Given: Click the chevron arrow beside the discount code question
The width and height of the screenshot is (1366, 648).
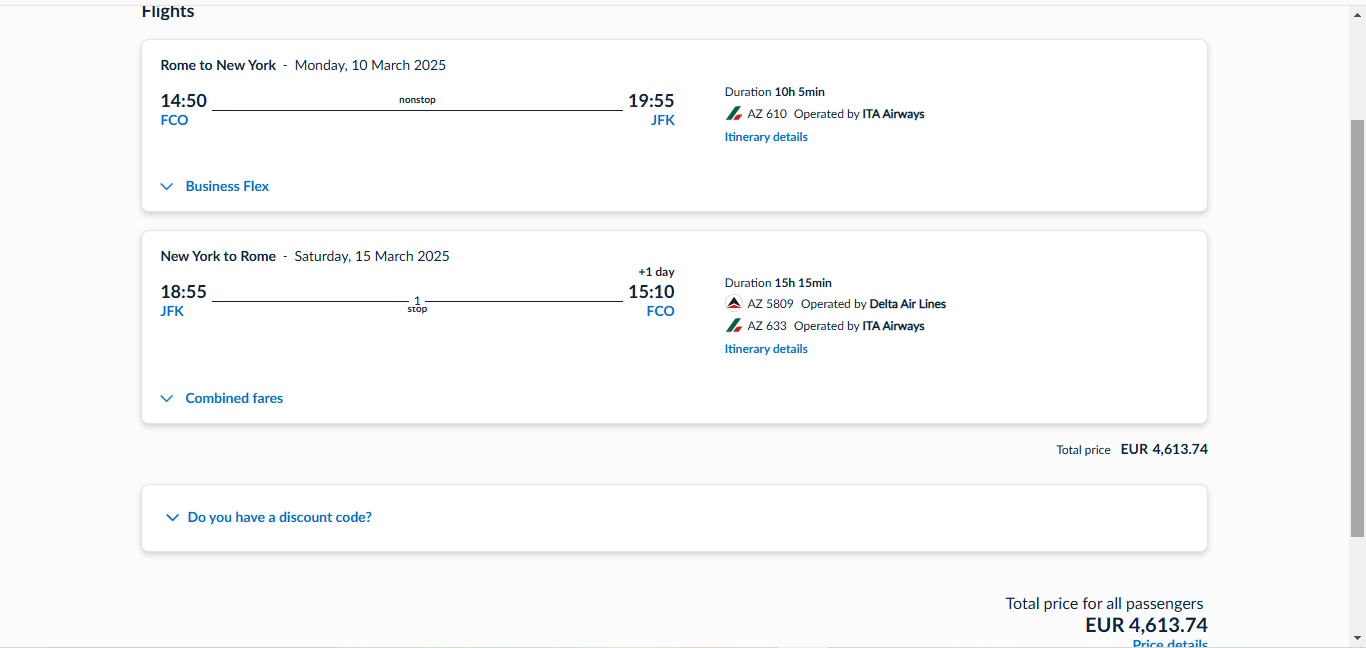Looking at the screenshot, I should pyautogui.click(x=172, y=518).
